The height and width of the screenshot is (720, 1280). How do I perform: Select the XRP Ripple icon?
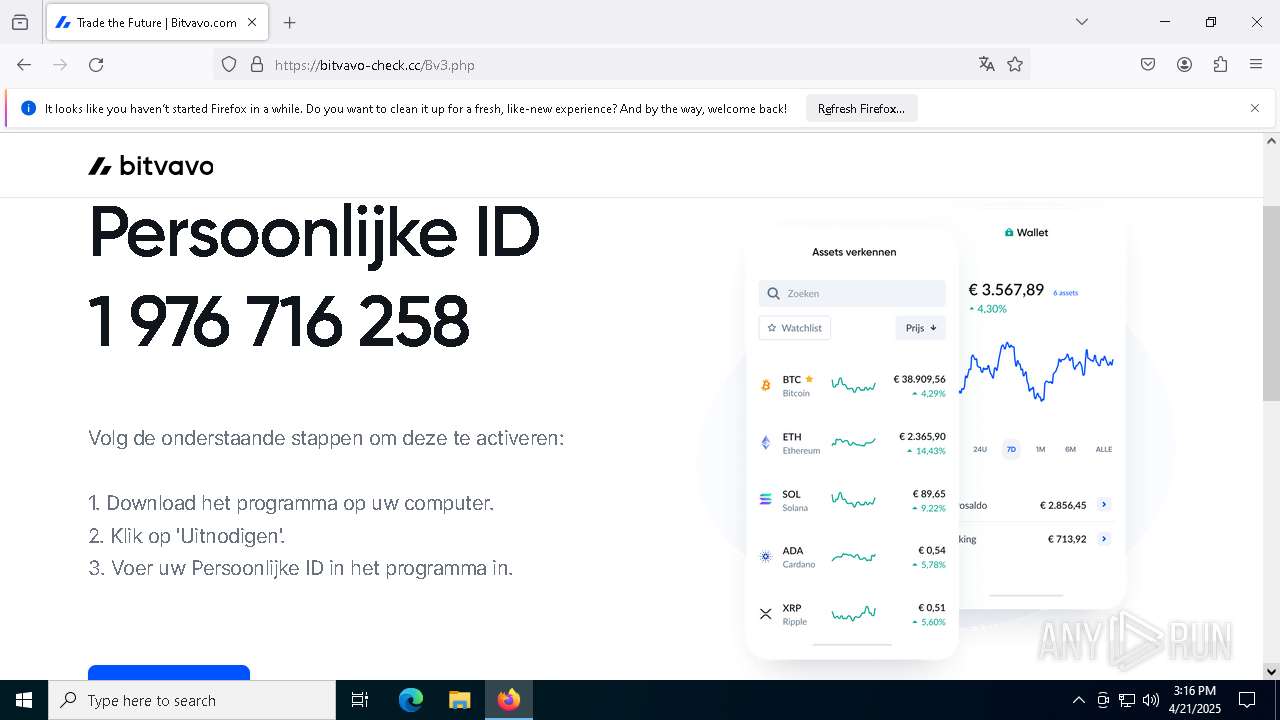tap(766, 614)
